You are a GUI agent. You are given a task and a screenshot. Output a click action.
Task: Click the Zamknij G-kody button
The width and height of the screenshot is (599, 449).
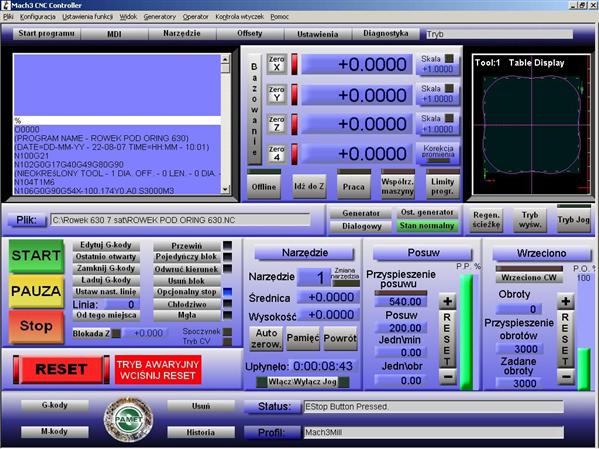tap(106, 268)
